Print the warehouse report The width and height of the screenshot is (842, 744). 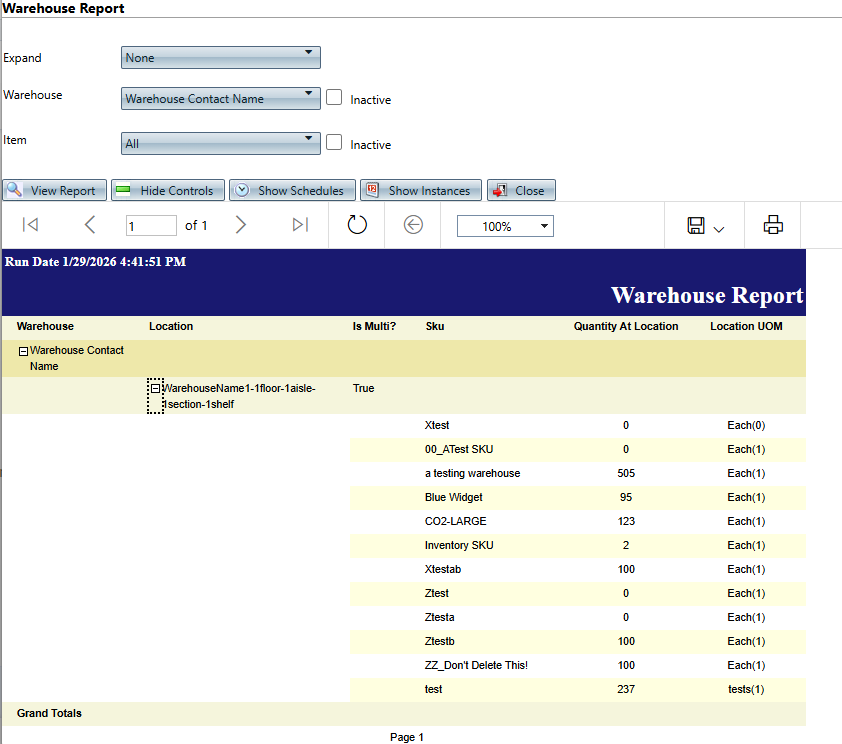(773, 225)
